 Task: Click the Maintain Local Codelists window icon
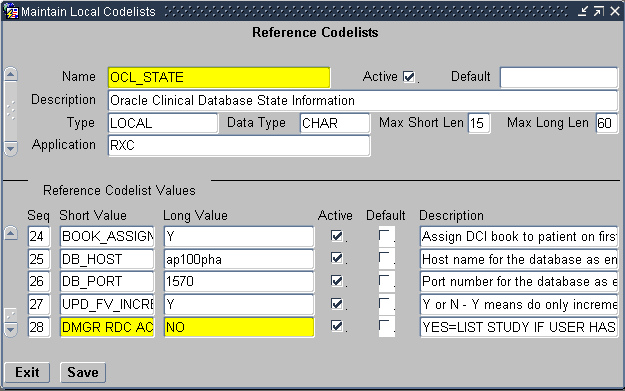[11, 11]
